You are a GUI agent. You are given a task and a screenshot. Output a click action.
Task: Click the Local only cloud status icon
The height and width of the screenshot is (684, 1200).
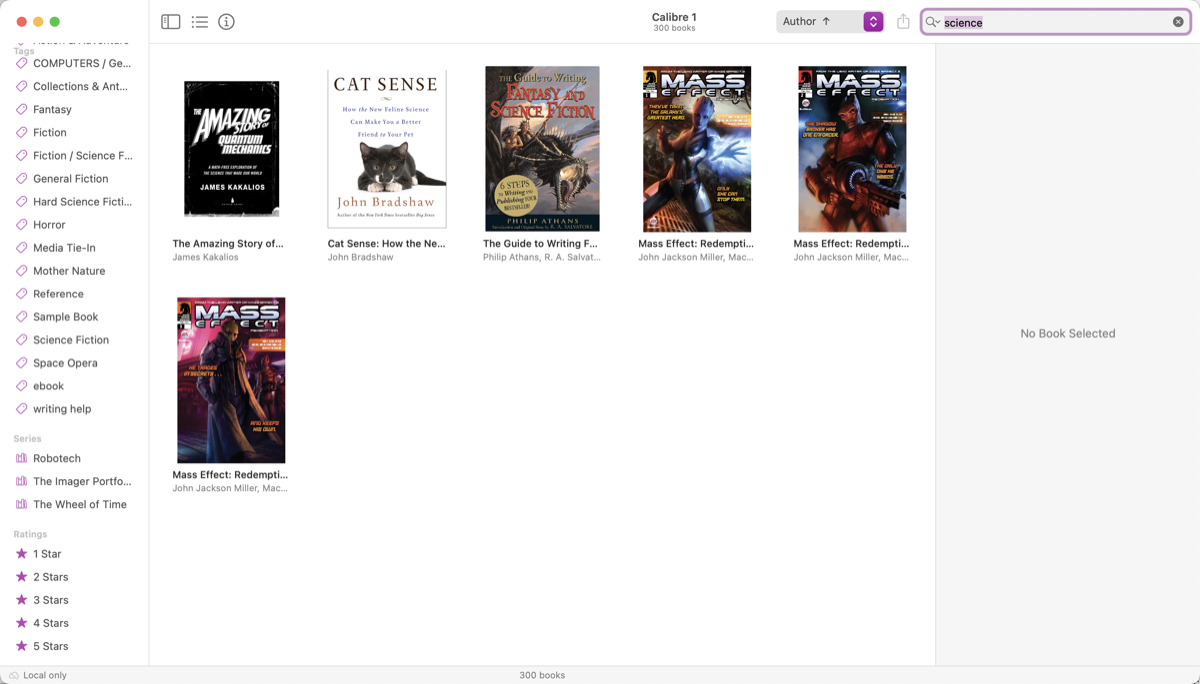click(x=14, y=675)
